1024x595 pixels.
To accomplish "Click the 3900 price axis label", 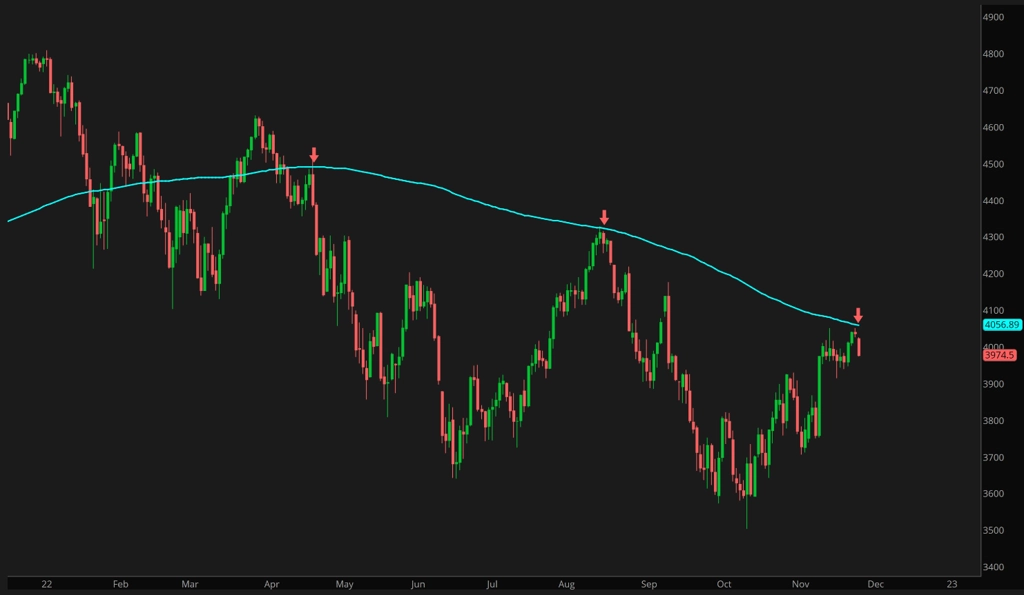I will pyautogui.click(x=993, y=384).
